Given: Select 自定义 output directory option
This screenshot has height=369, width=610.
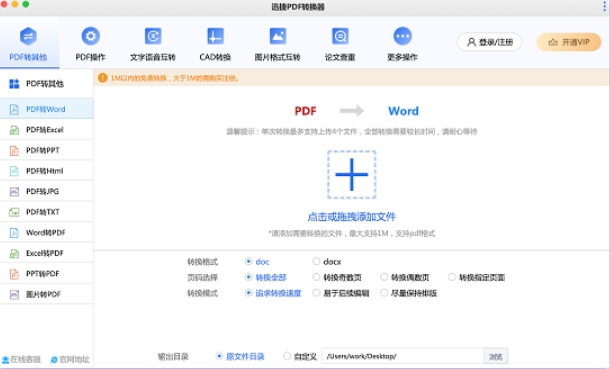Looking at the screenshot, I should 287,356.
